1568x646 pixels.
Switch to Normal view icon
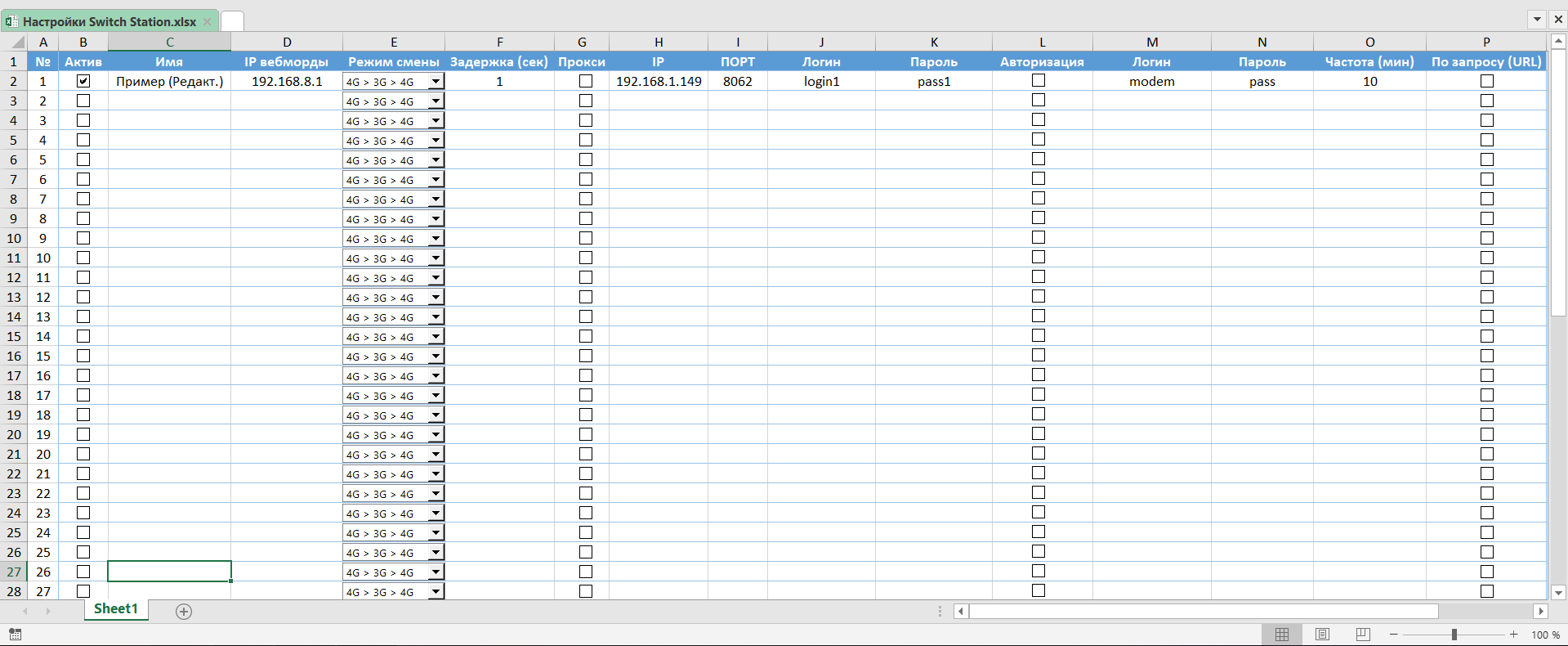(x=1282, y=635)
